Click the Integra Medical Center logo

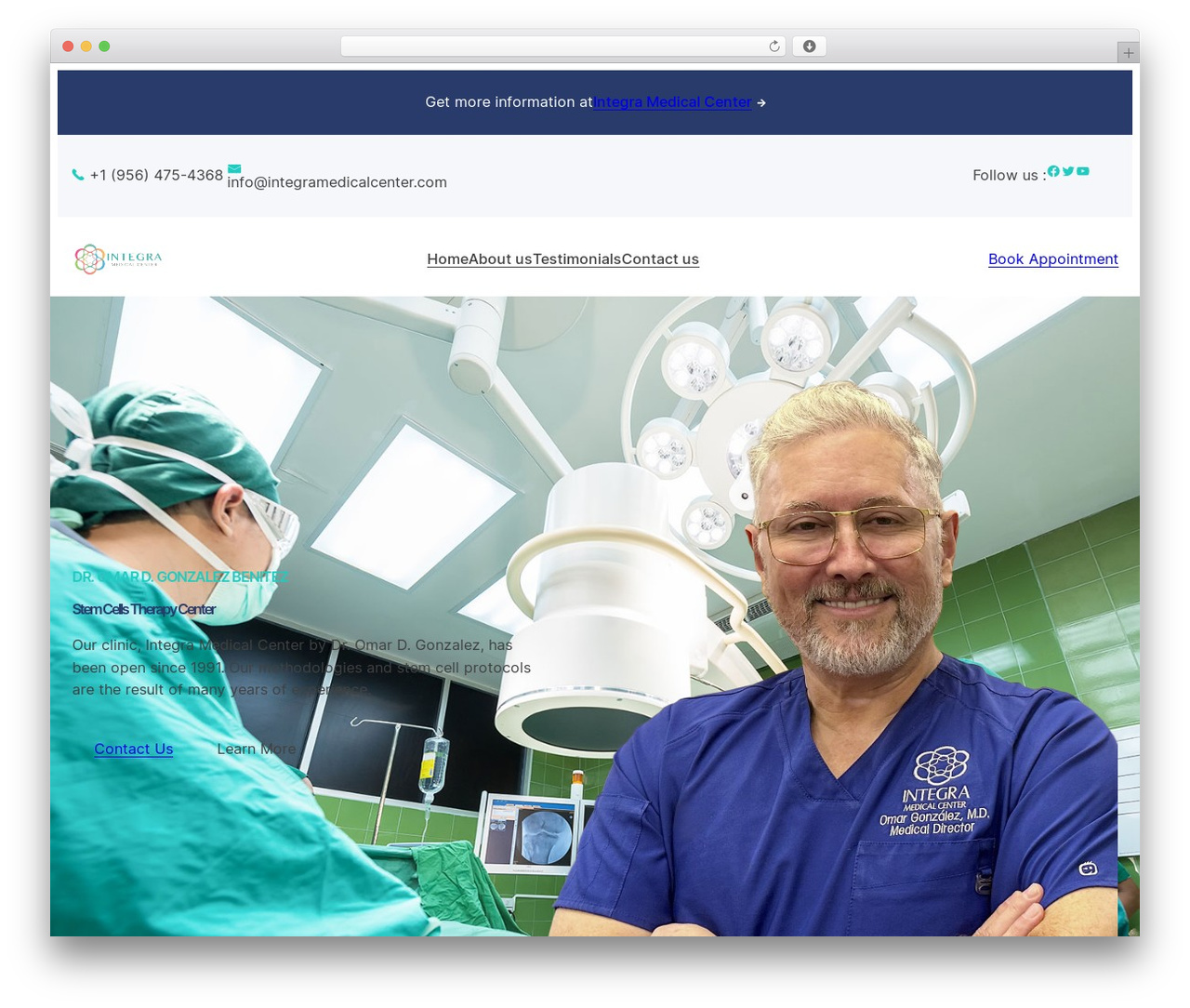pos(118,259)
